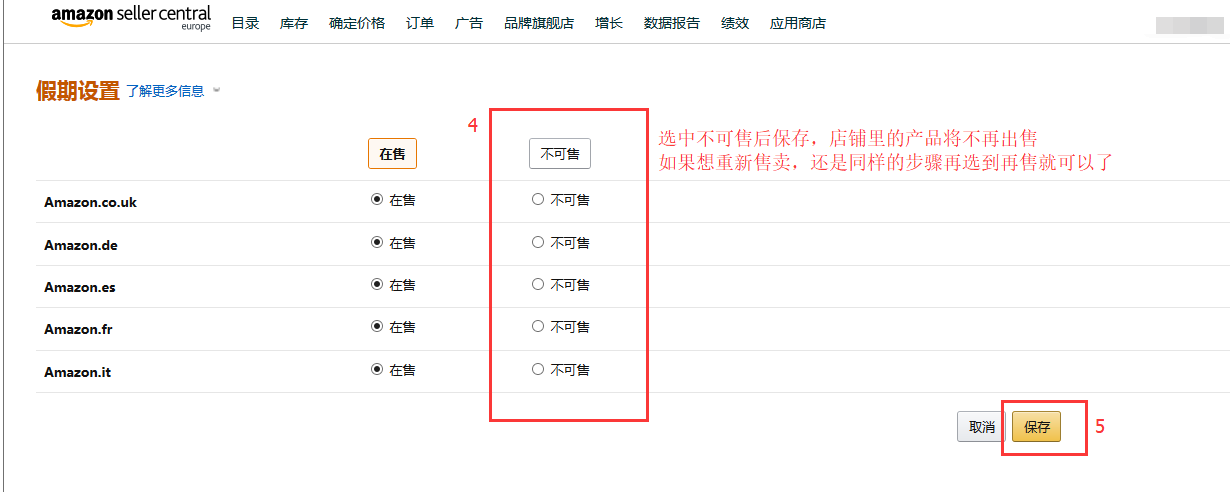The height and width of the screenshot is (492, 1230).
Task: Select 不可售 radio for Amazon.co.uk
Action: (538, 200)
